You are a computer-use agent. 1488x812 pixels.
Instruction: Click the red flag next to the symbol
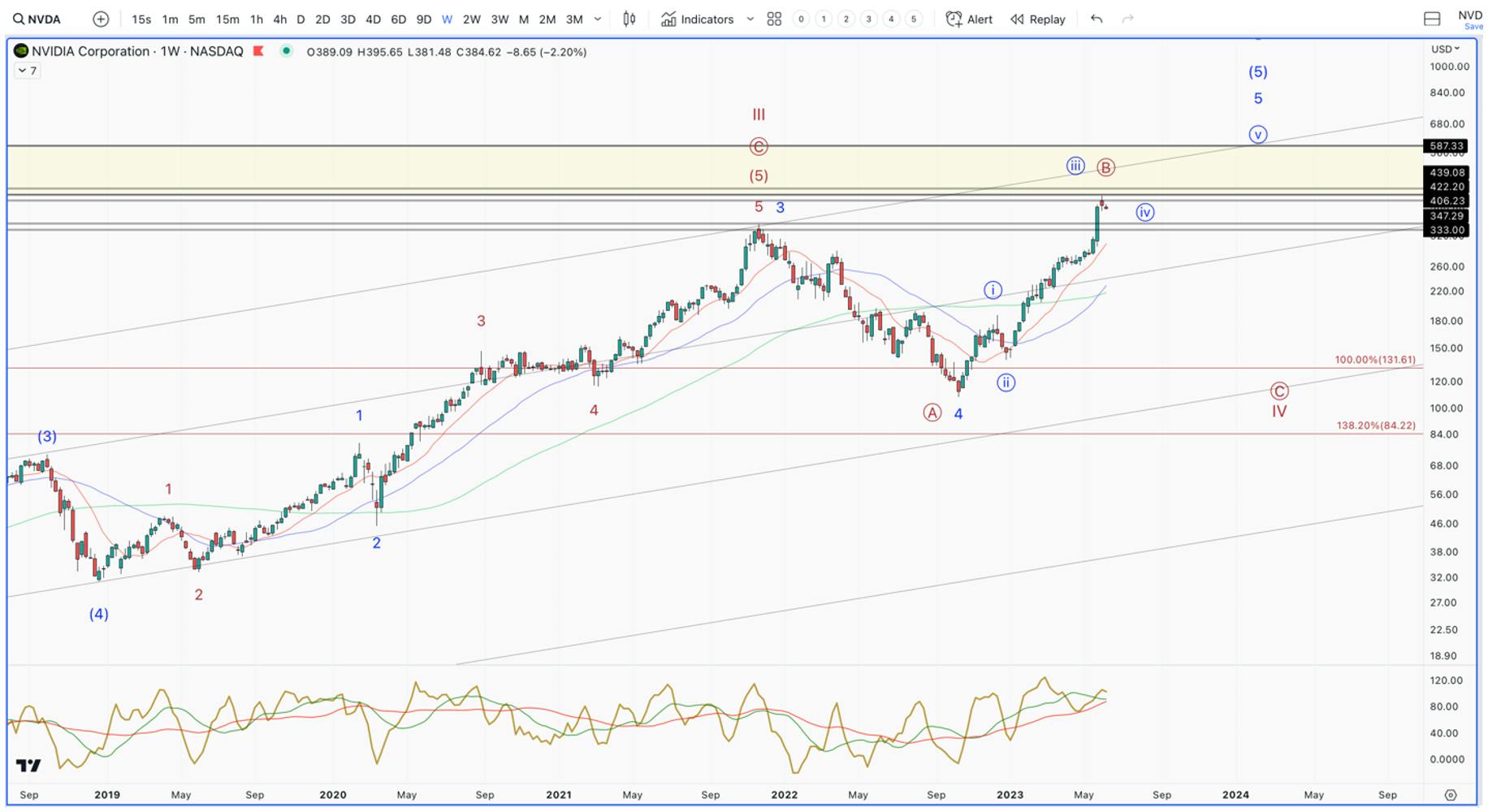258,51
